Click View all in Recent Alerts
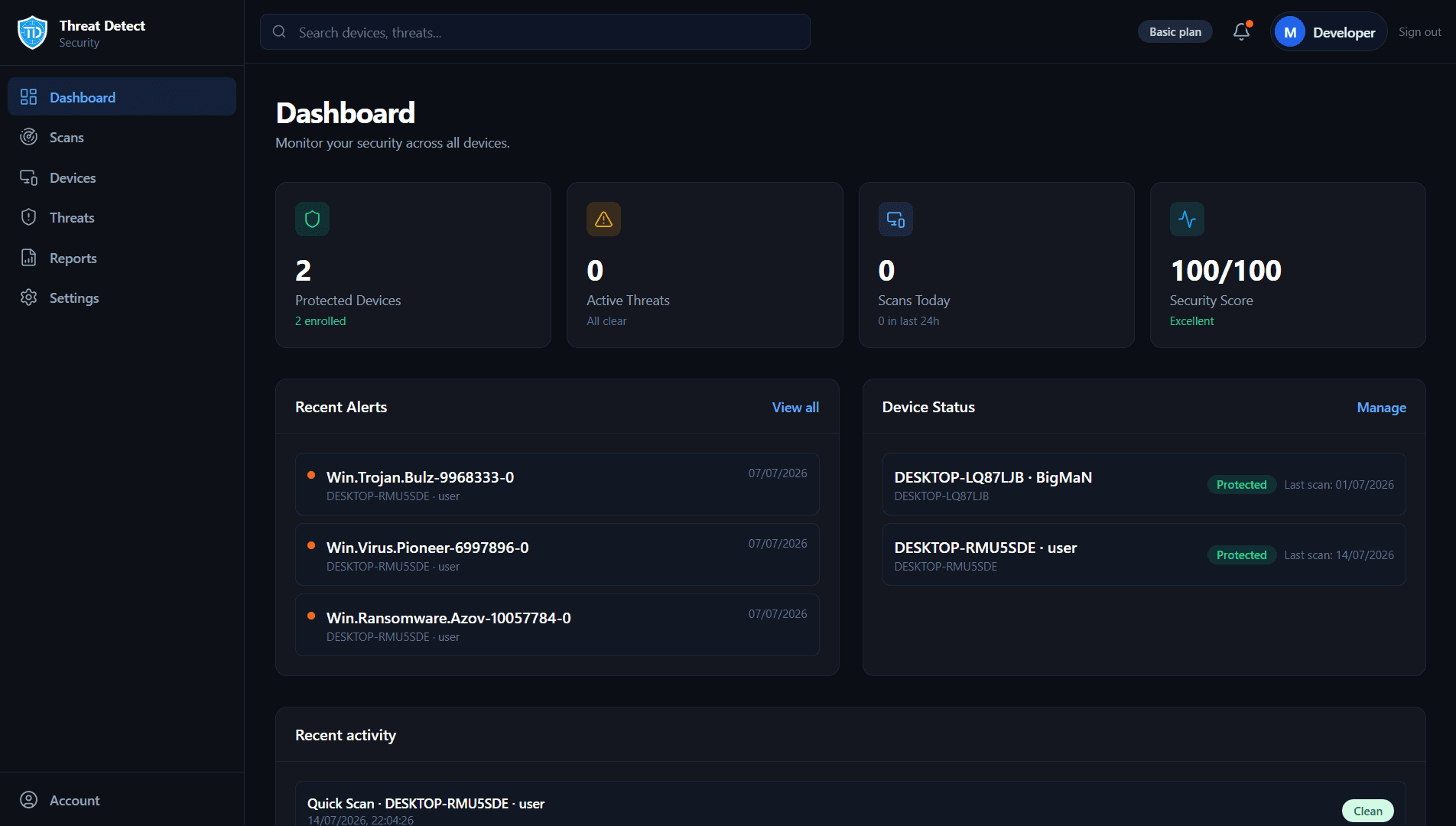This screenshot has height=826, width=1456. tap(795, 408)
